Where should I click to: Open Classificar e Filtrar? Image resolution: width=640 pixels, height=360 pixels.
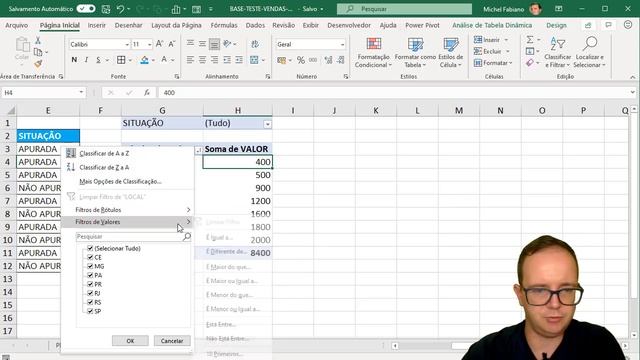tap(558, 53)
